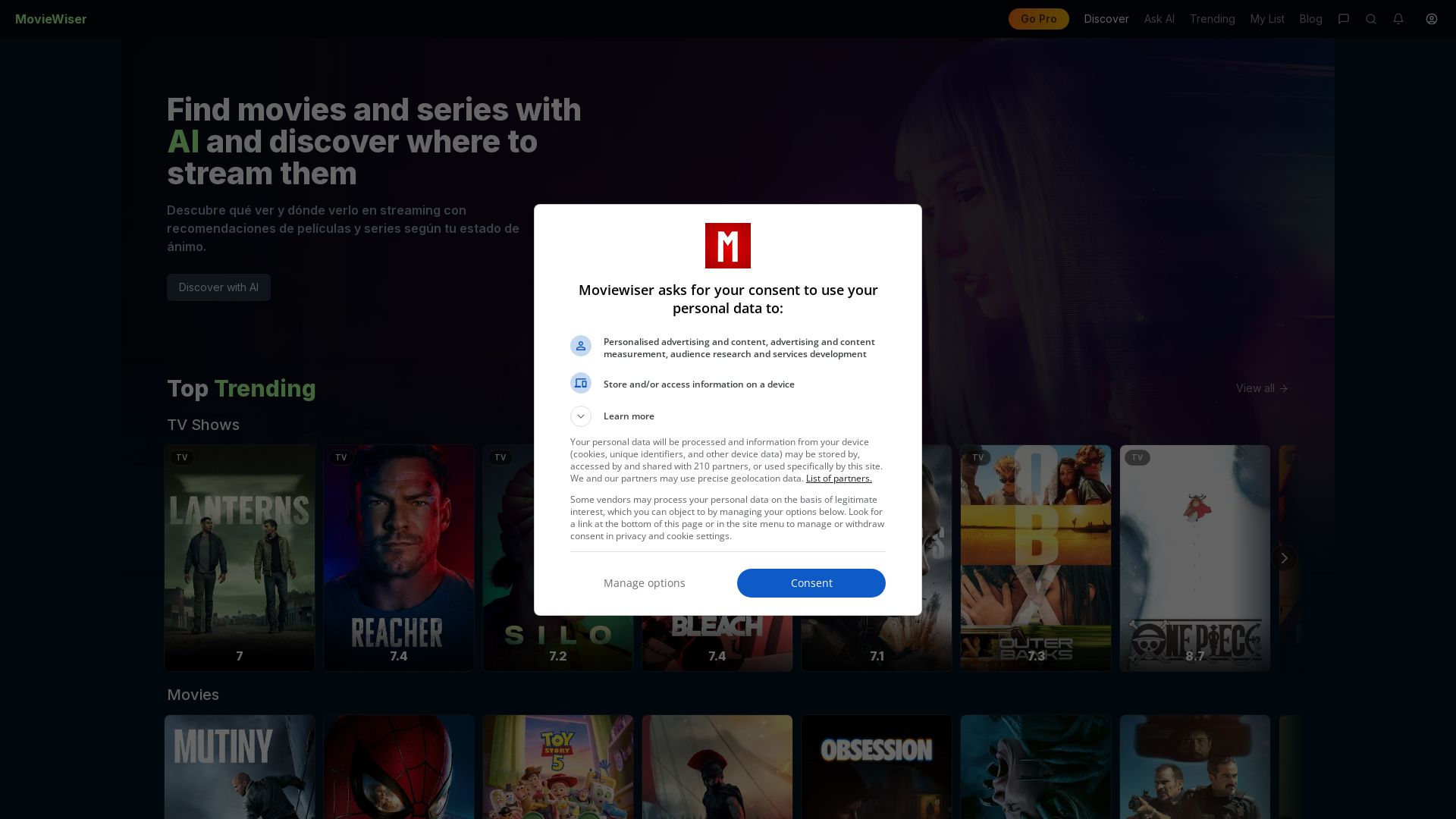
Task: Click the MovieWiser logo
Action: point(51,19)
